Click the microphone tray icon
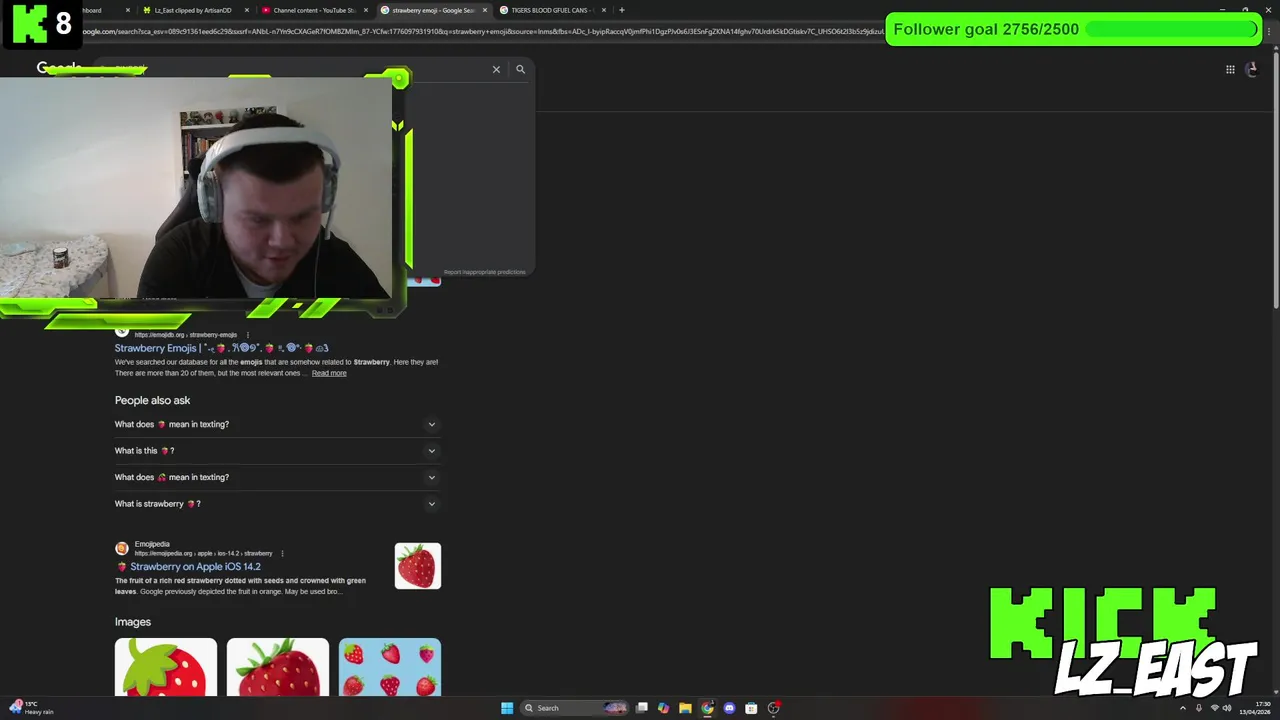The image size is (1280, 720). [1199, 708]
